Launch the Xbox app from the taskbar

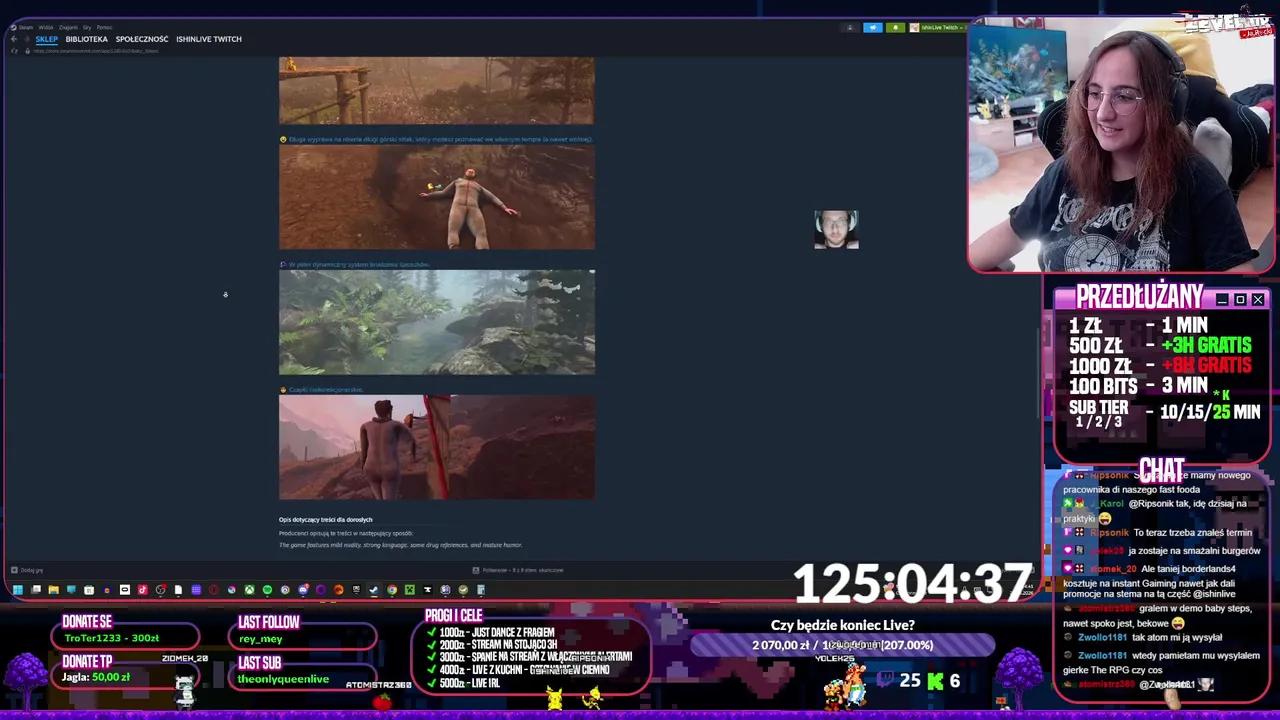[x=250, y=590]
